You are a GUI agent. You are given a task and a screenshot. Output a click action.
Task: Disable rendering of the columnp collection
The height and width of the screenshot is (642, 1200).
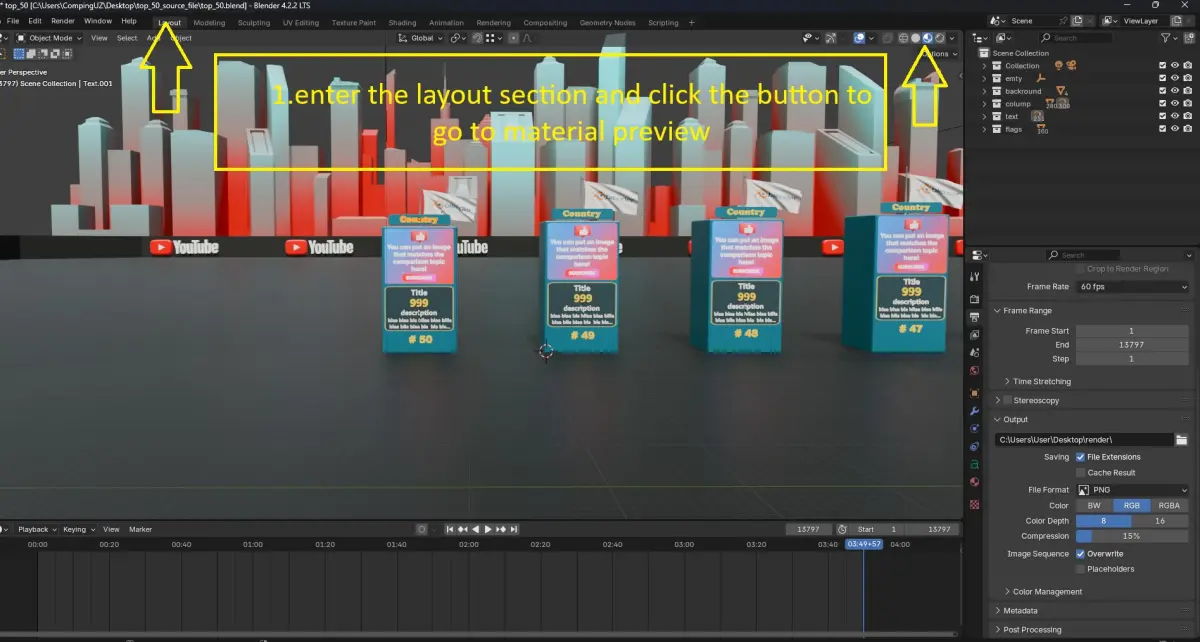[x=1187, y=103]
